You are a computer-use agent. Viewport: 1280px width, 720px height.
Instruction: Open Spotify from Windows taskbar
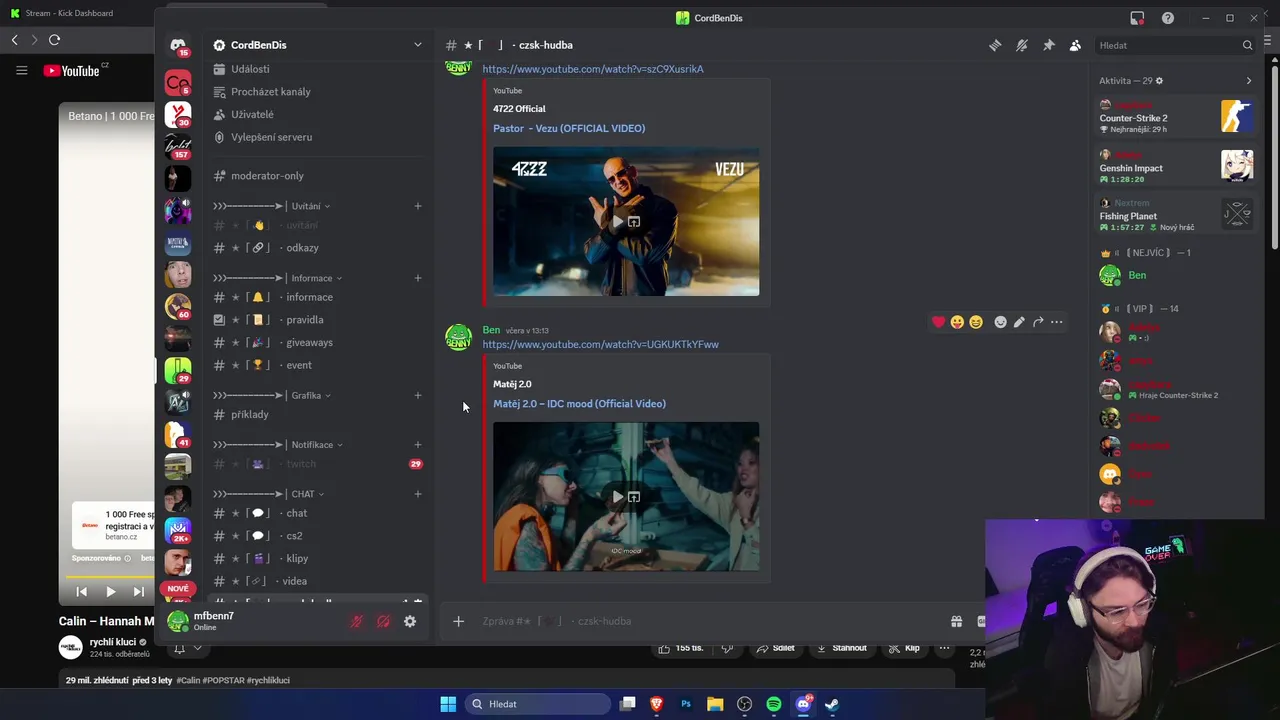774,704
